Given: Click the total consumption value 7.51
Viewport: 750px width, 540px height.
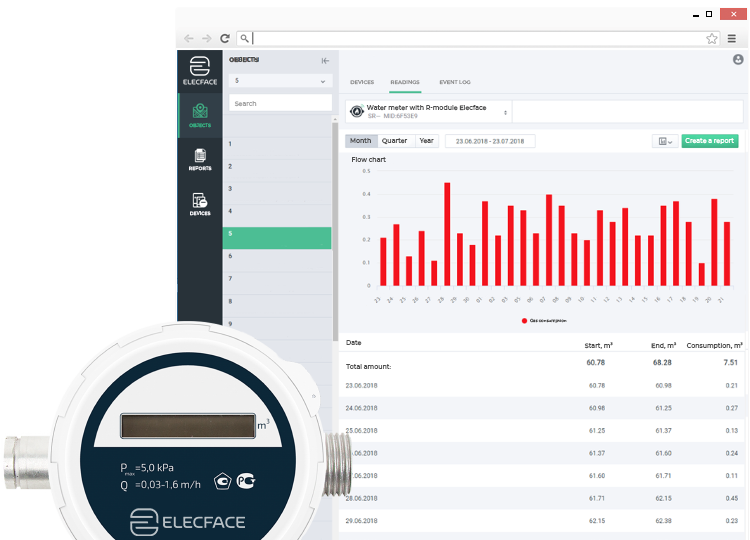Looking at the screenshot, I should [x=730, y=363].
